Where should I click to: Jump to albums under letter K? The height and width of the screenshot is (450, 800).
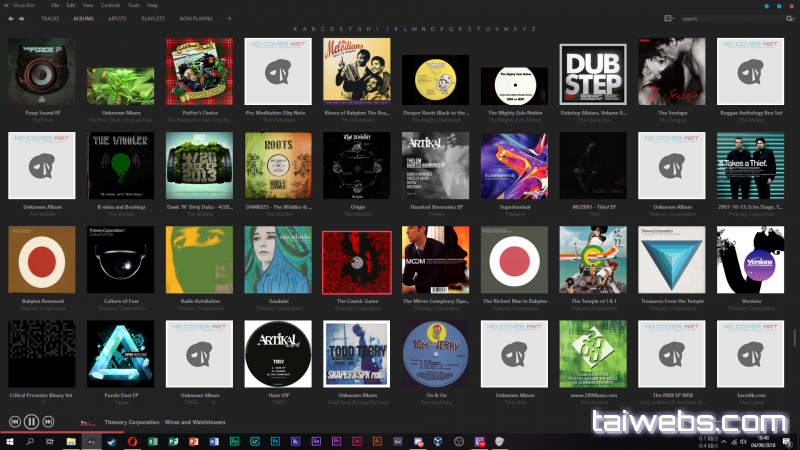pos(396,29)
